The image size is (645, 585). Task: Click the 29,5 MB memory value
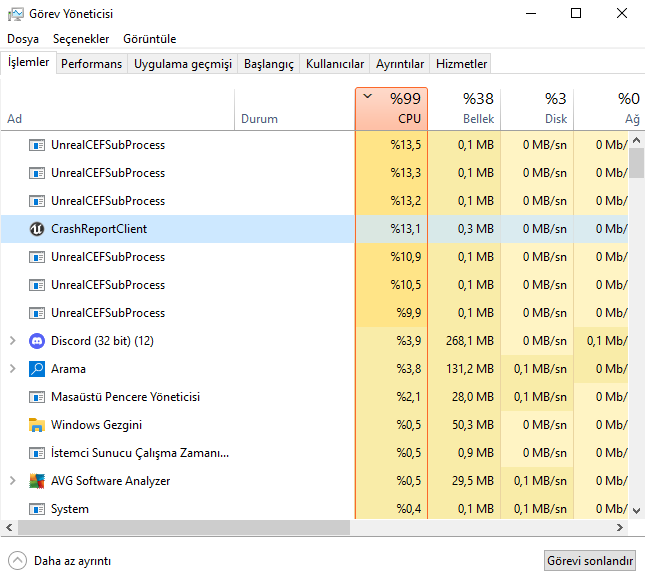tap(473, 481)
